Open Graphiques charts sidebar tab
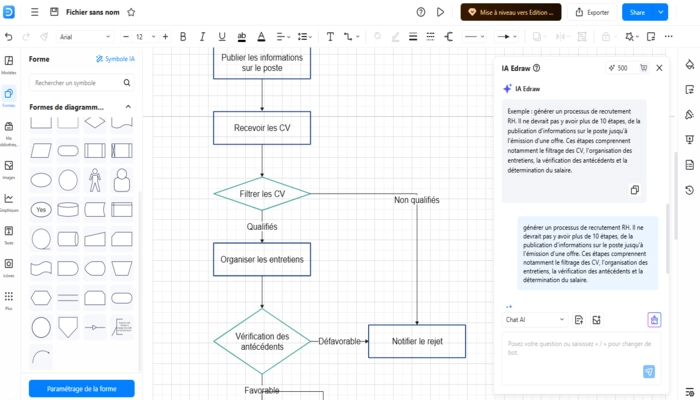The height and width of the screenshot is (400, 700). click(8, 202)
